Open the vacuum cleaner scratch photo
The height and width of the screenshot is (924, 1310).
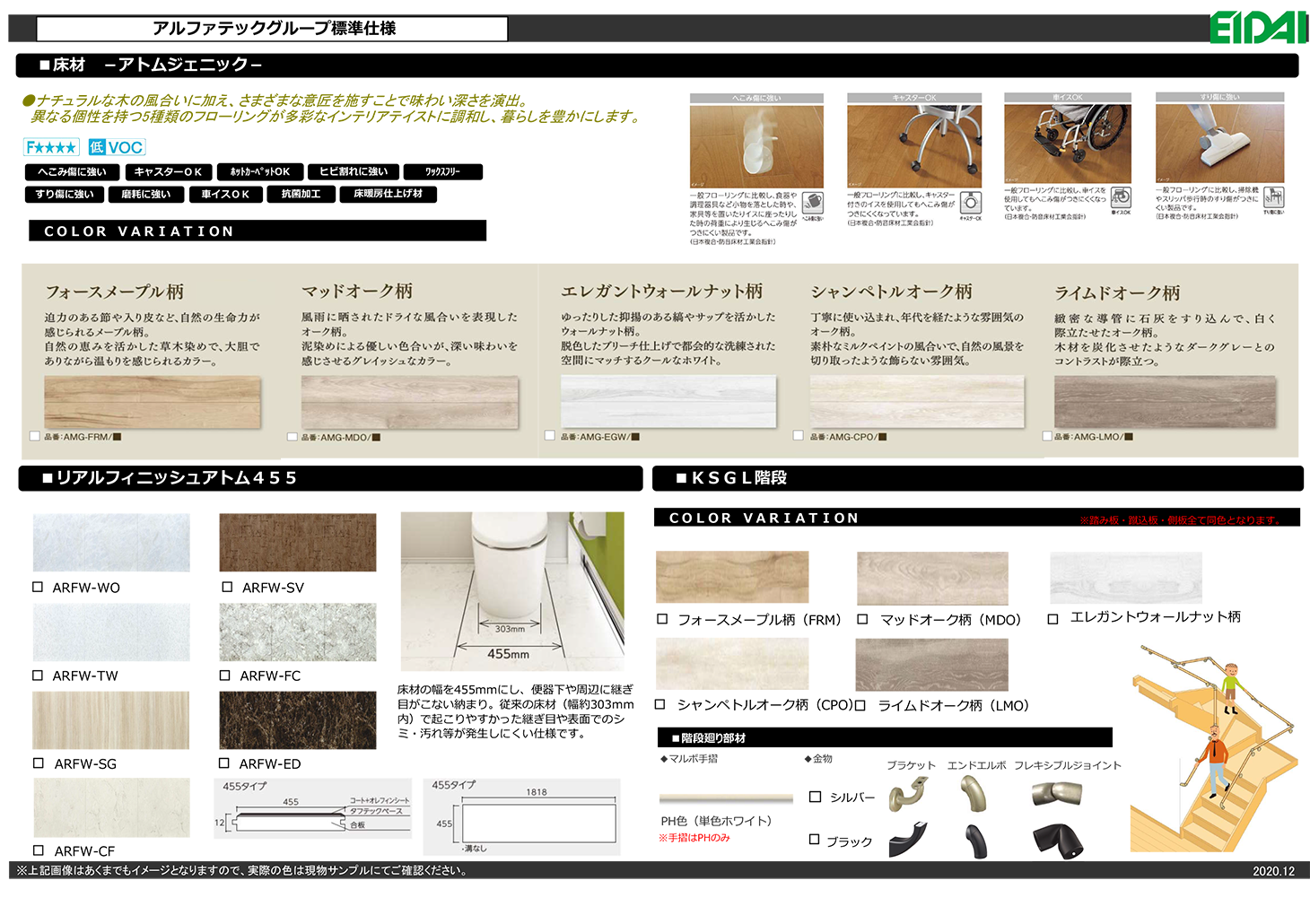1220,144
